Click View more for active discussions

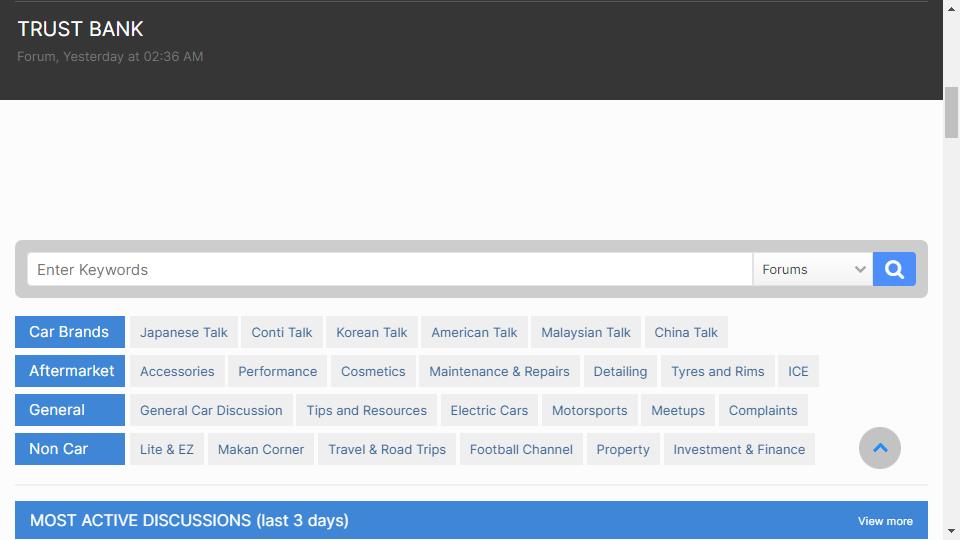tap(885, 521)
